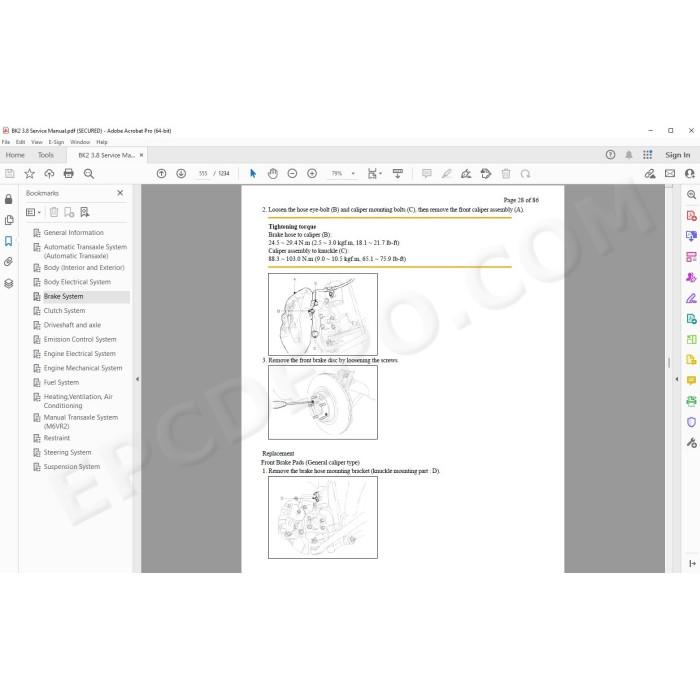Go to previous page arrow
The height and width of the screenshot is (700, 700).
[162, 174]
